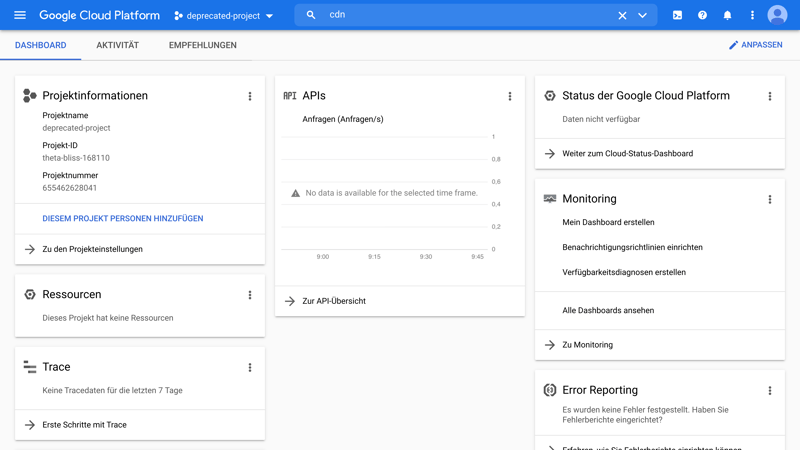Click Diesem Projekt Personen hinzufügen link
Image resolution: width=800 pixels, height=450 pixels.
point(122,218)
